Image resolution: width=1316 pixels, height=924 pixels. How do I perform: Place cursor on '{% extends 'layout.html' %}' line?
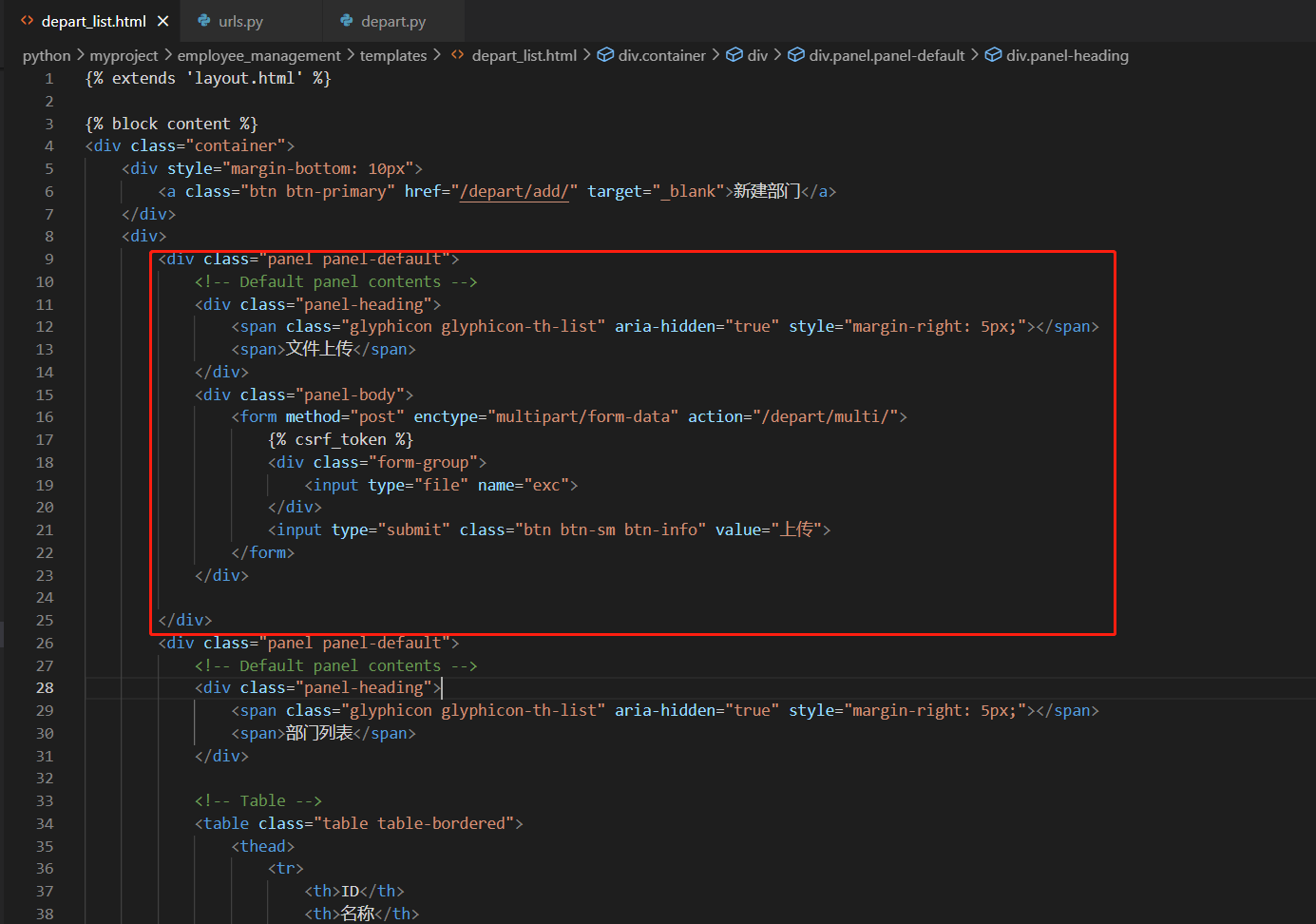coord(208,78)
